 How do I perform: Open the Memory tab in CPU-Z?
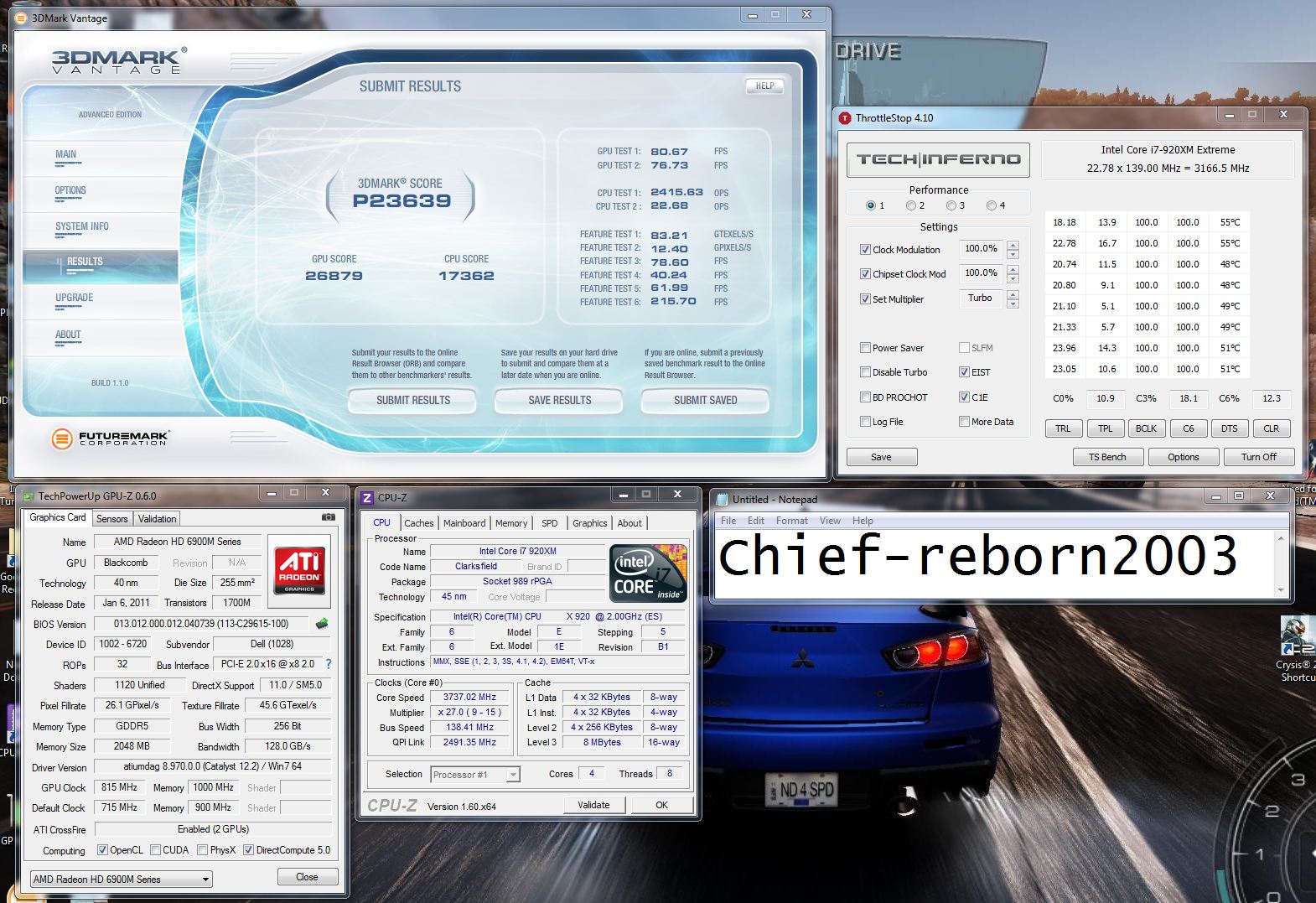(x=511, y=523)
